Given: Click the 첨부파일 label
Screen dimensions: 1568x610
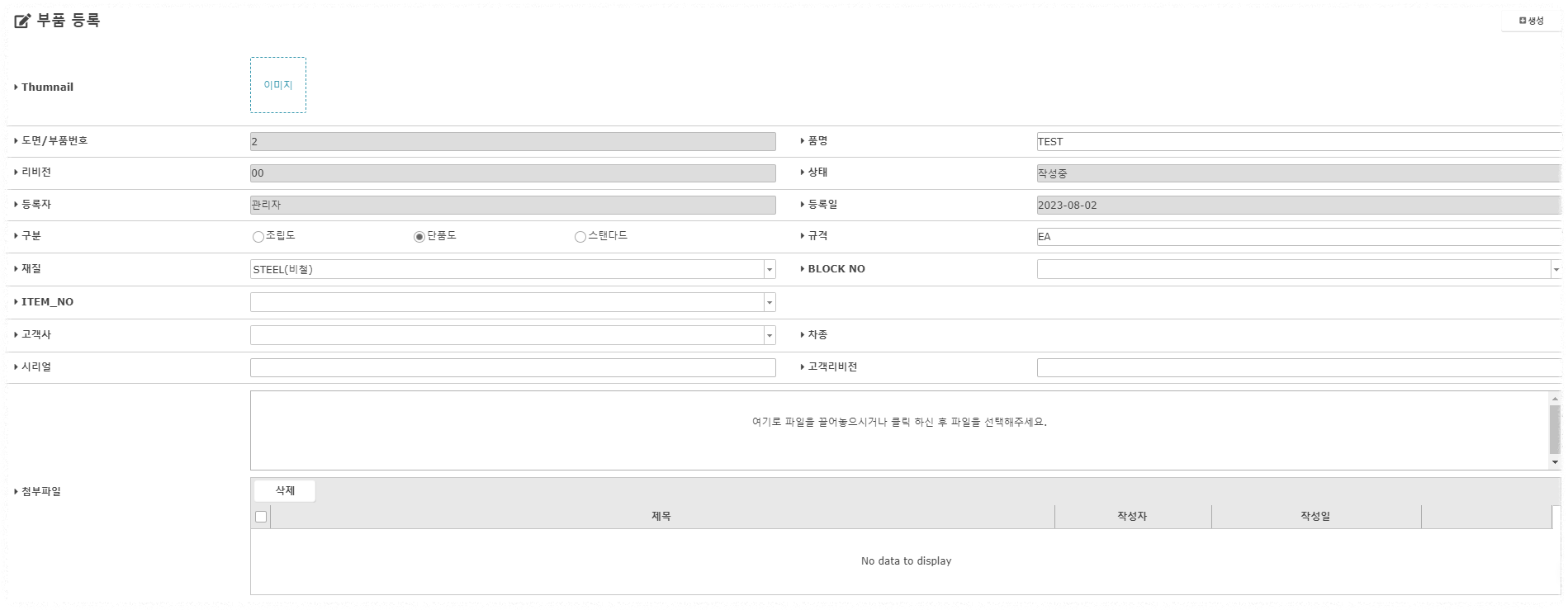Looking at the screenshot, I should (x=41, y=492).
